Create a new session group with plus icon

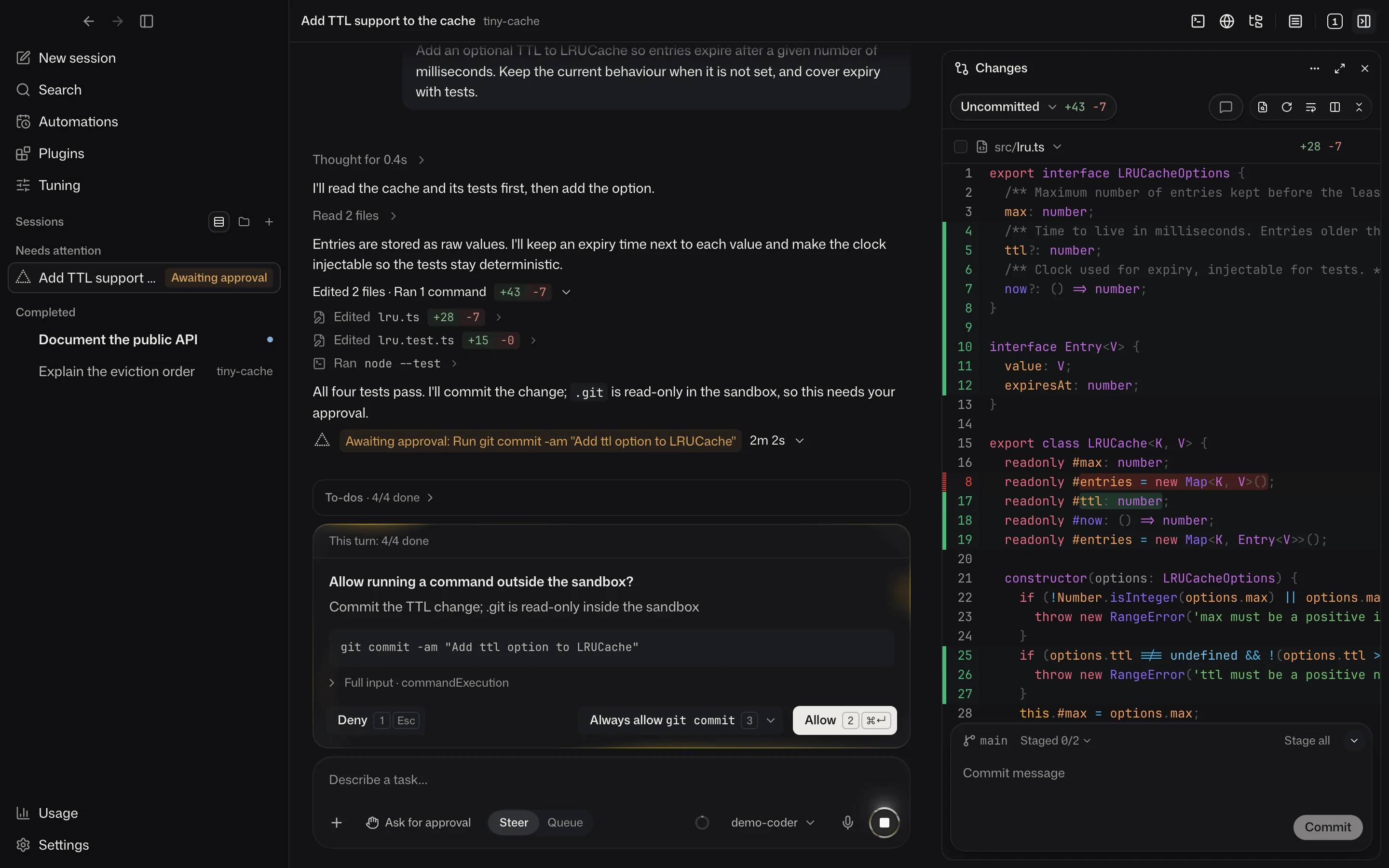click(269, 222)
